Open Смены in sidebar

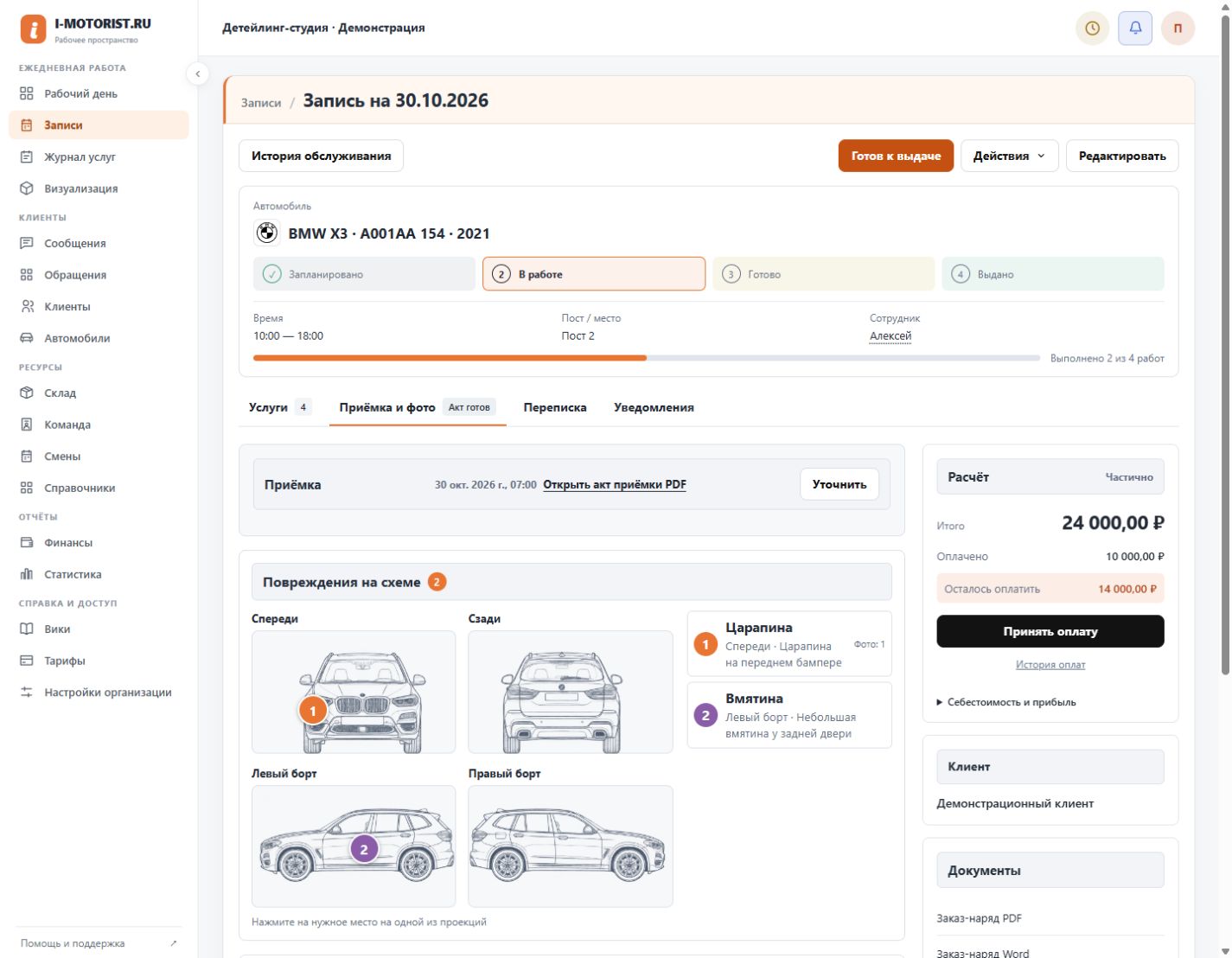click(x=99, y=456)
